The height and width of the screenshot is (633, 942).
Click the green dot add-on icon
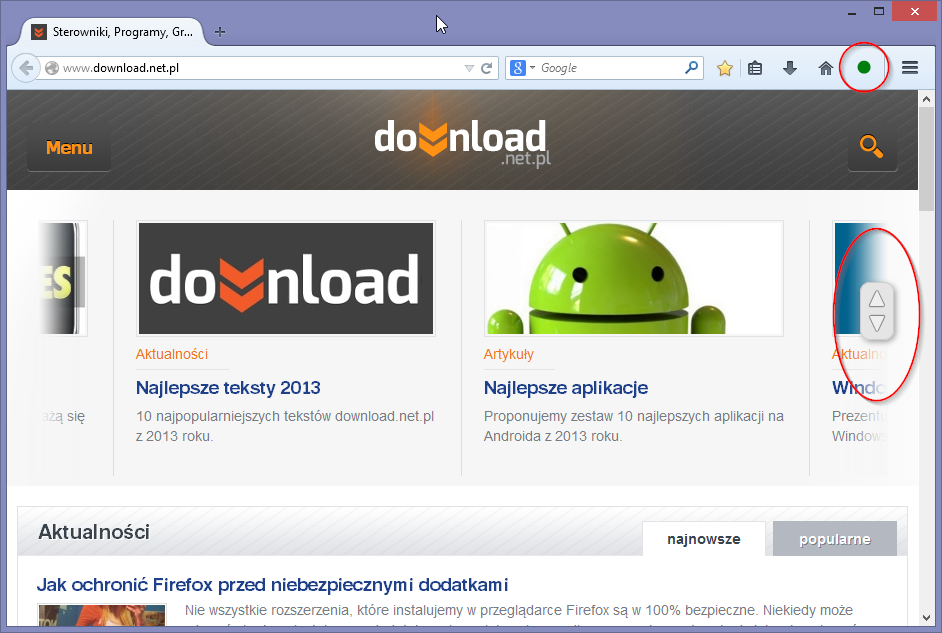pos(864,67)
